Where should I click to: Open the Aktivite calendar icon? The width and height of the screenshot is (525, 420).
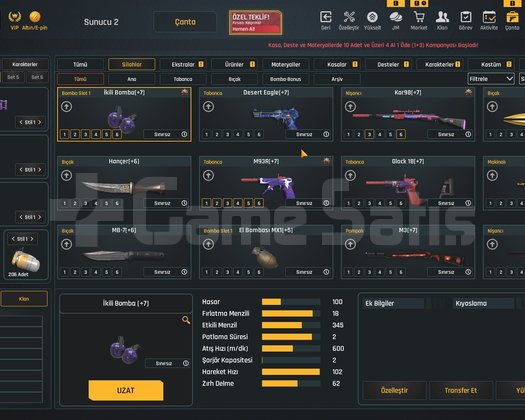tap(489, 17)
